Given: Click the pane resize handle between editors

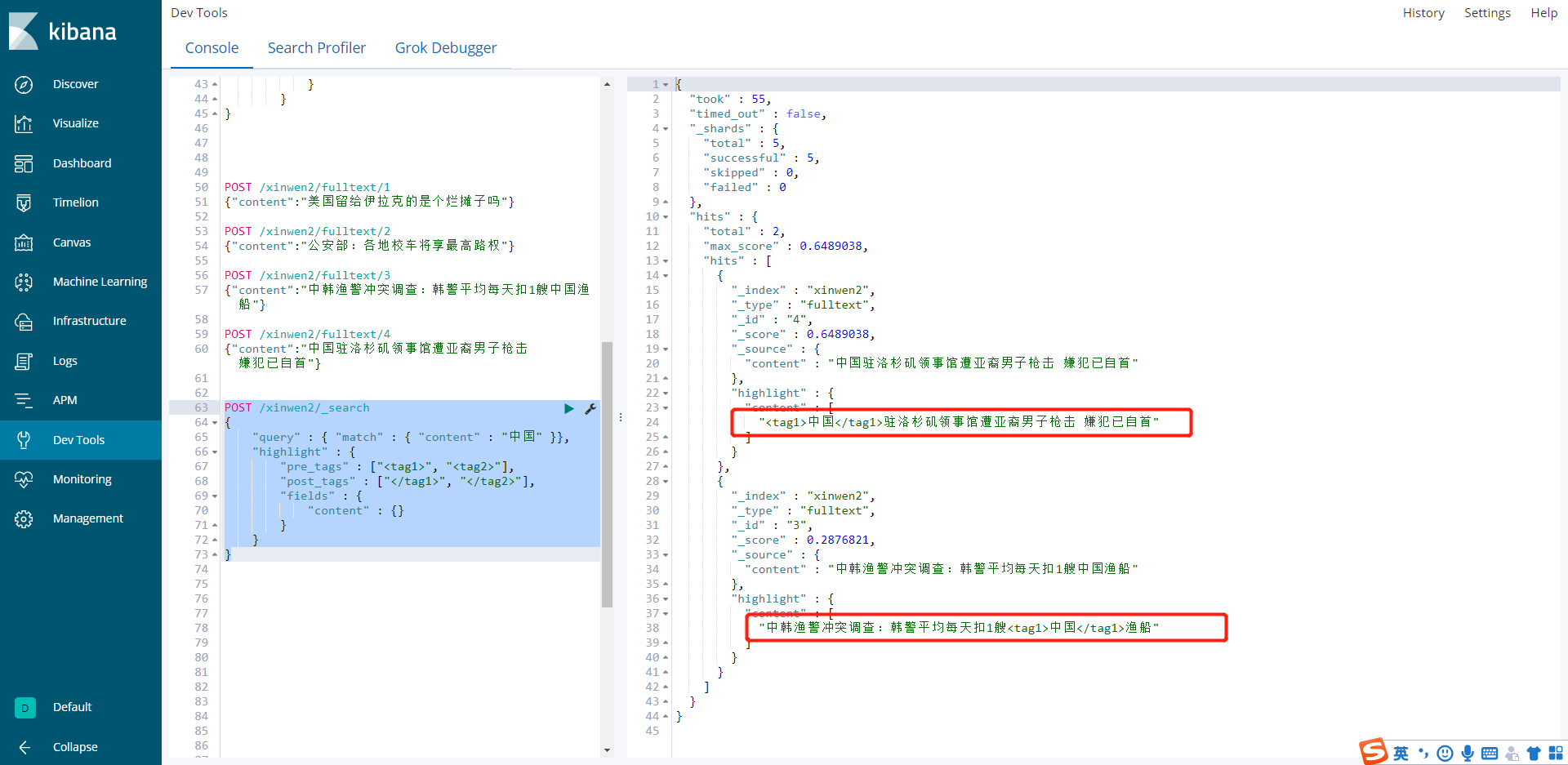Looking at the screenshot, I should click(621, 417).
